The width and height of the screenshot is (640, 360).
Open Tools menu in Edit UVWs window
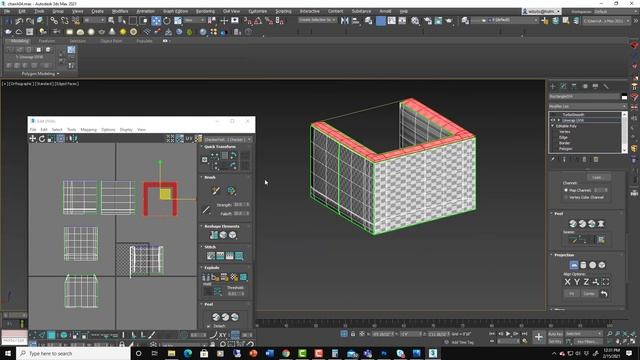(71, 129)
